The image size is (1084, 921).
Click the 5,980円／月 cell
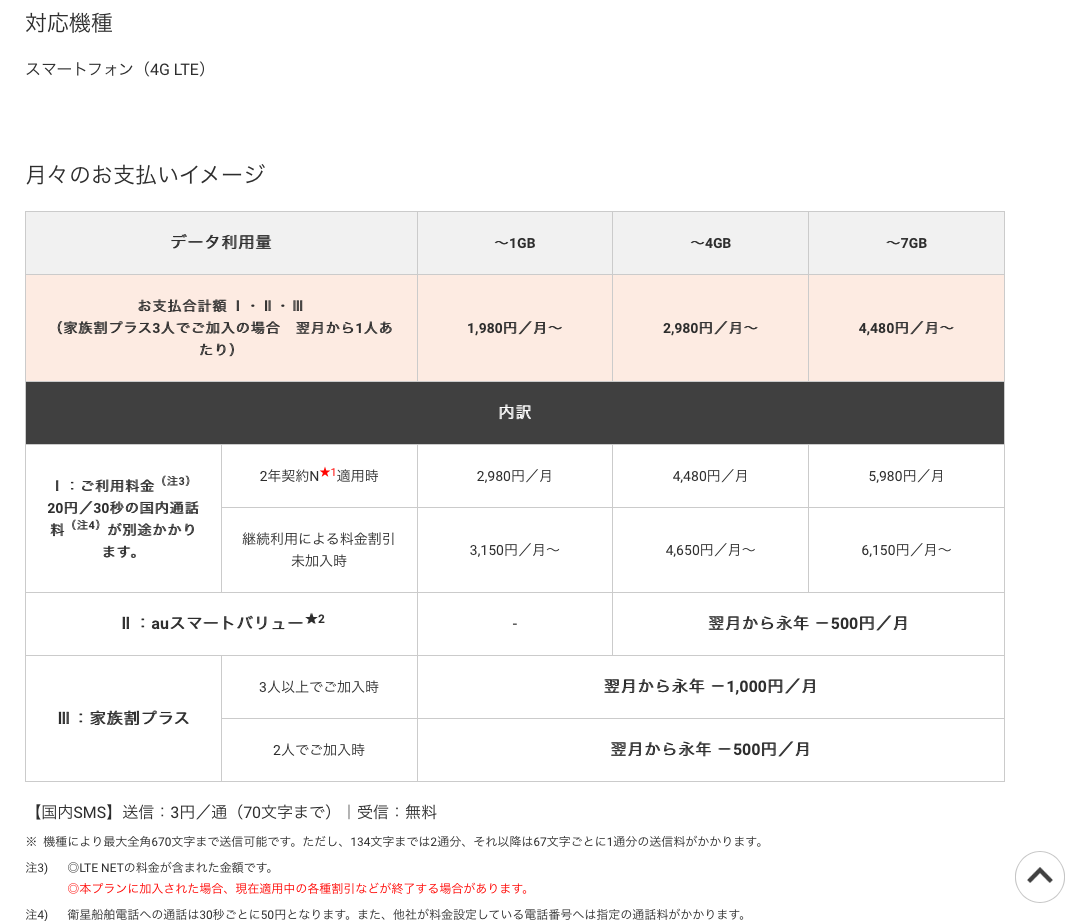coord(906,476)
